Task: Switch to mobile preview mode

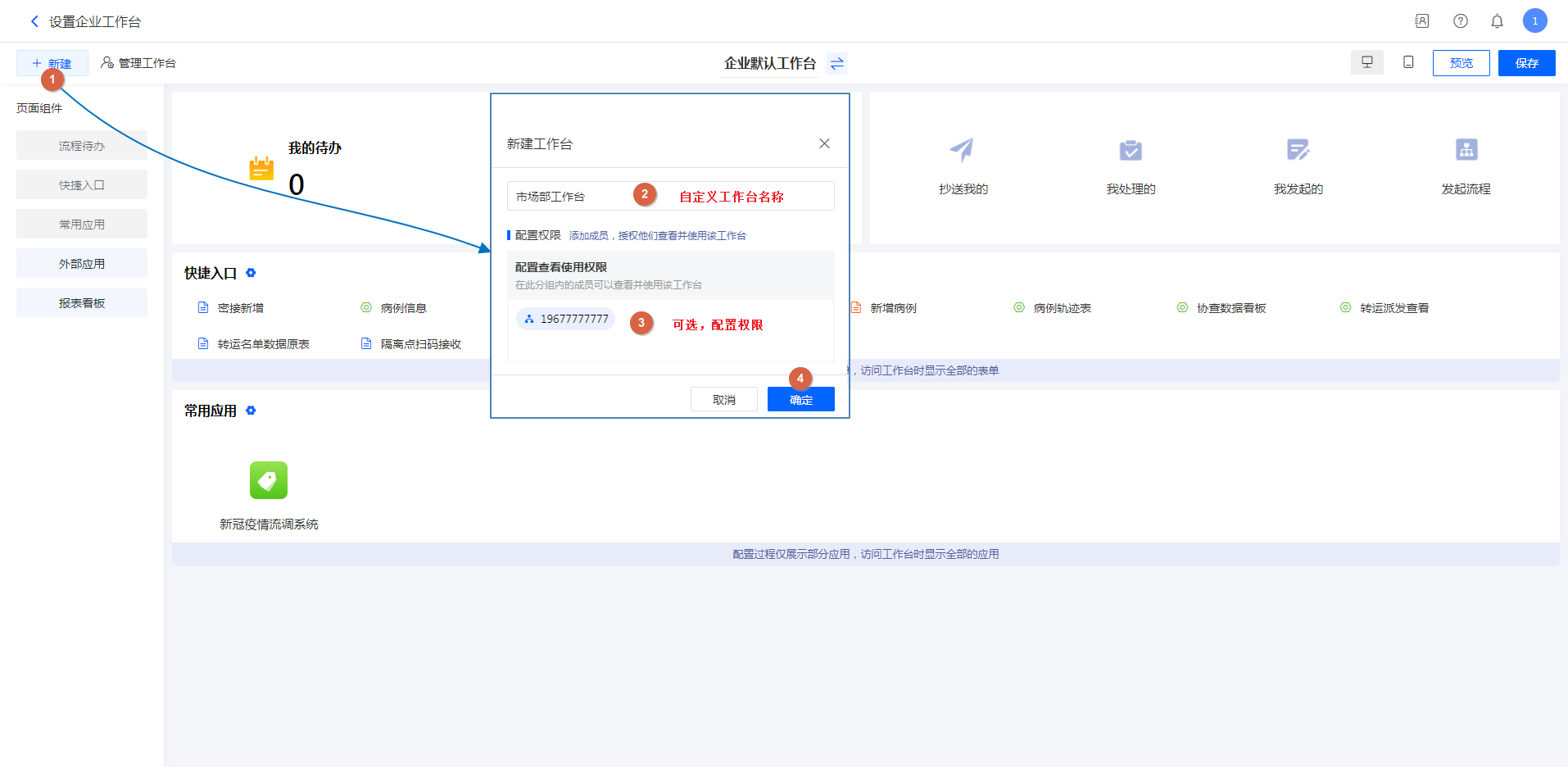Action: [x=1408, y=62]
